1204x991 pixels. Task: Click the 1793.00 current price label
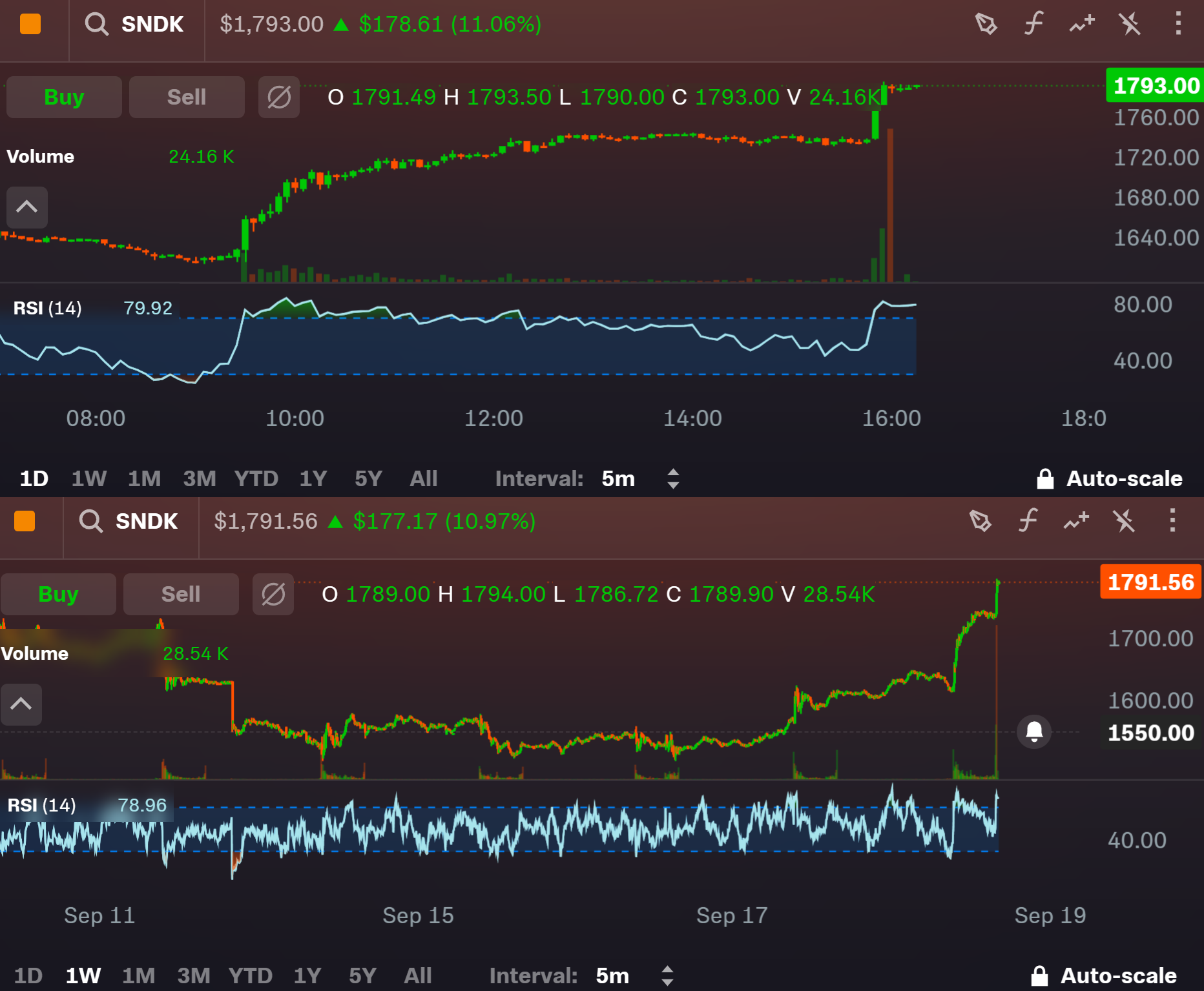[1155, 85]
